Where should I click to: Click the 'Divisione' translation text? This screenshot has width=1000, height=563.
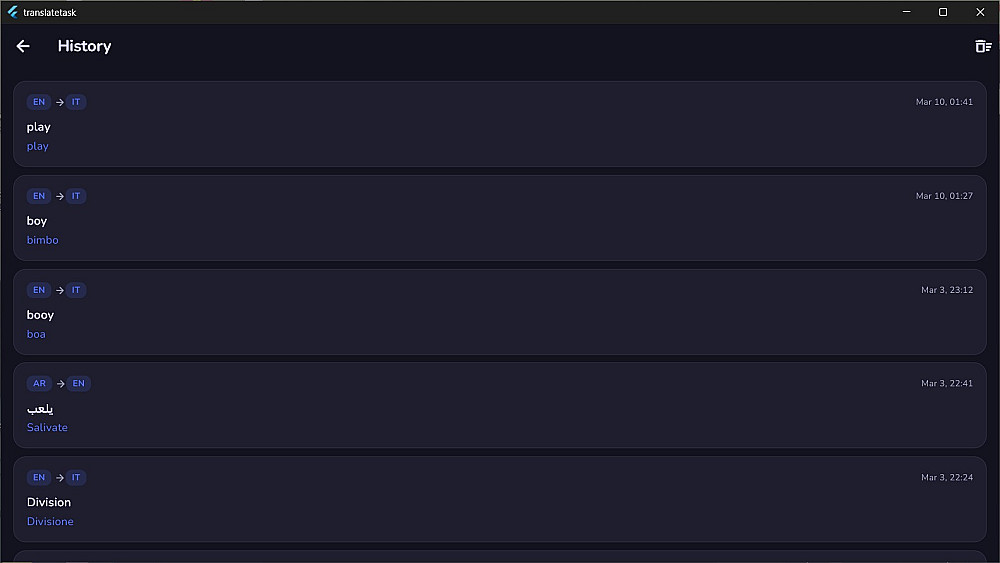(x=50, y=521)
